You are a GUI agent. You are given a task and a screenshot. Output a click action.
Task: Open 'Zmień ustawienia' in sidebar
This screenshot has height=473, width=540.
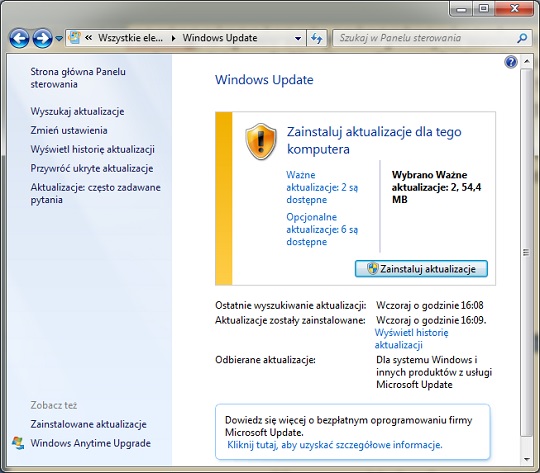(x=69, y=131)
